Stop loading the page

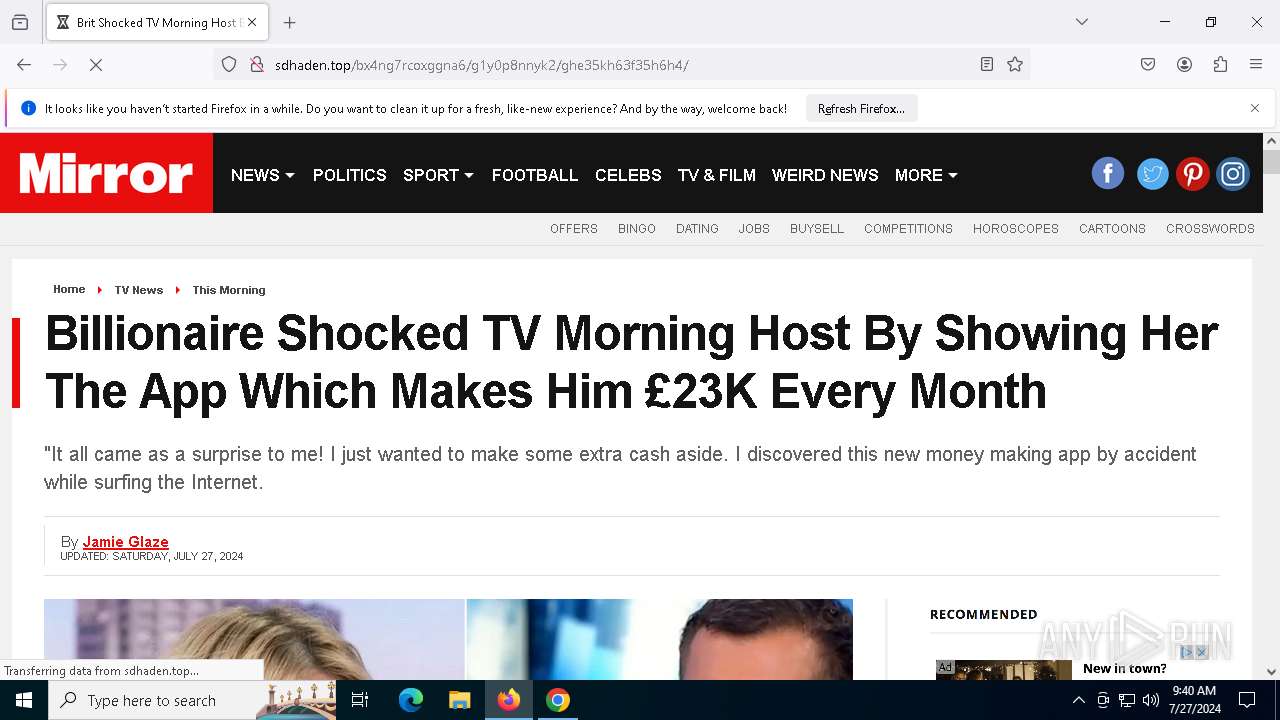pyautogui.click(x=96, y=65)
